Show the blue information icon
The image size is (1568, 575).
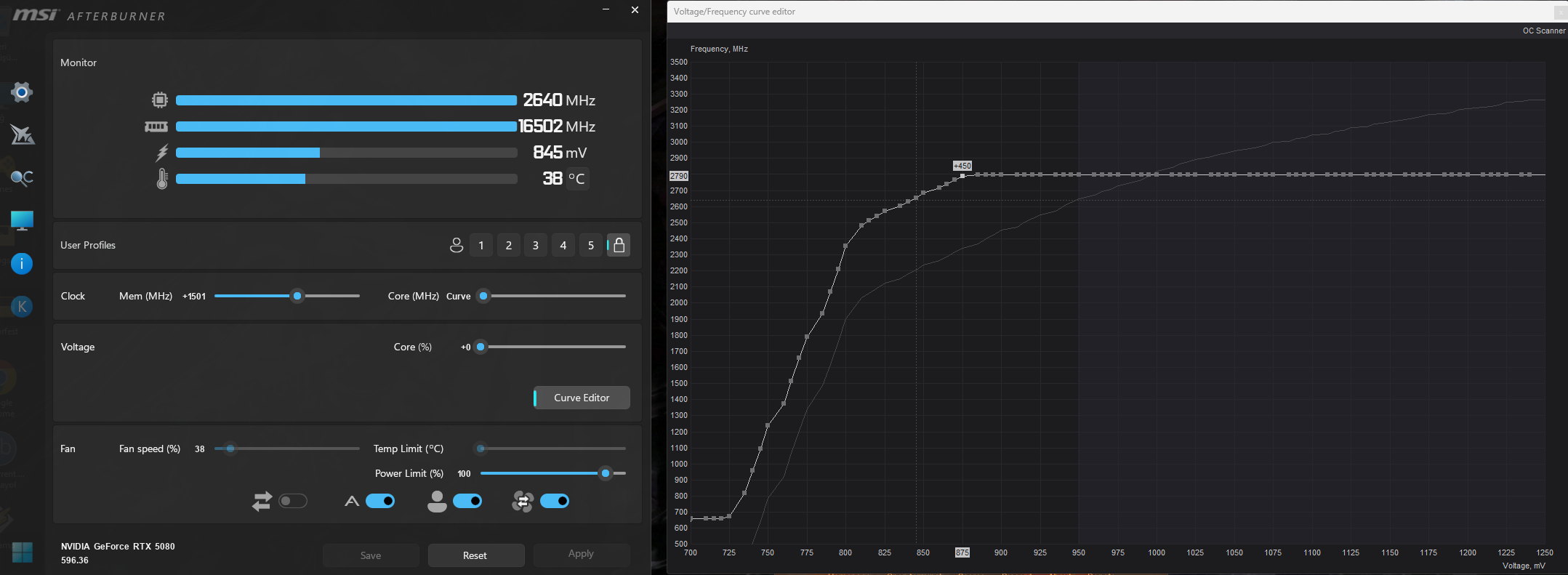[22, 263]
